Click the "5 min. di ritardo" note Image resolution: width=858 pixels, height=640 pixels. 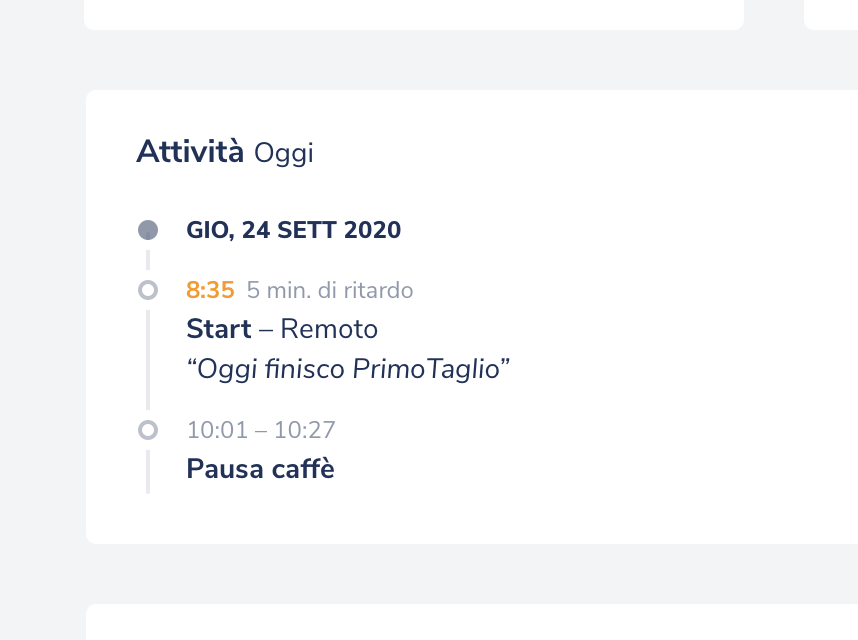[x=330, y=290]
